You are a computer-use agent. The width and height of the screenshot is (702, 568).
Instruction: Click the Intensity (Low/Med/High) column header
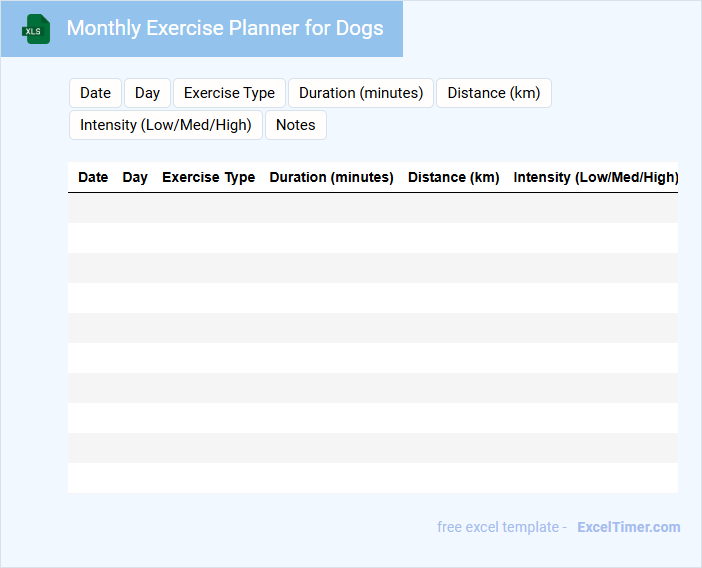point(595,177)
